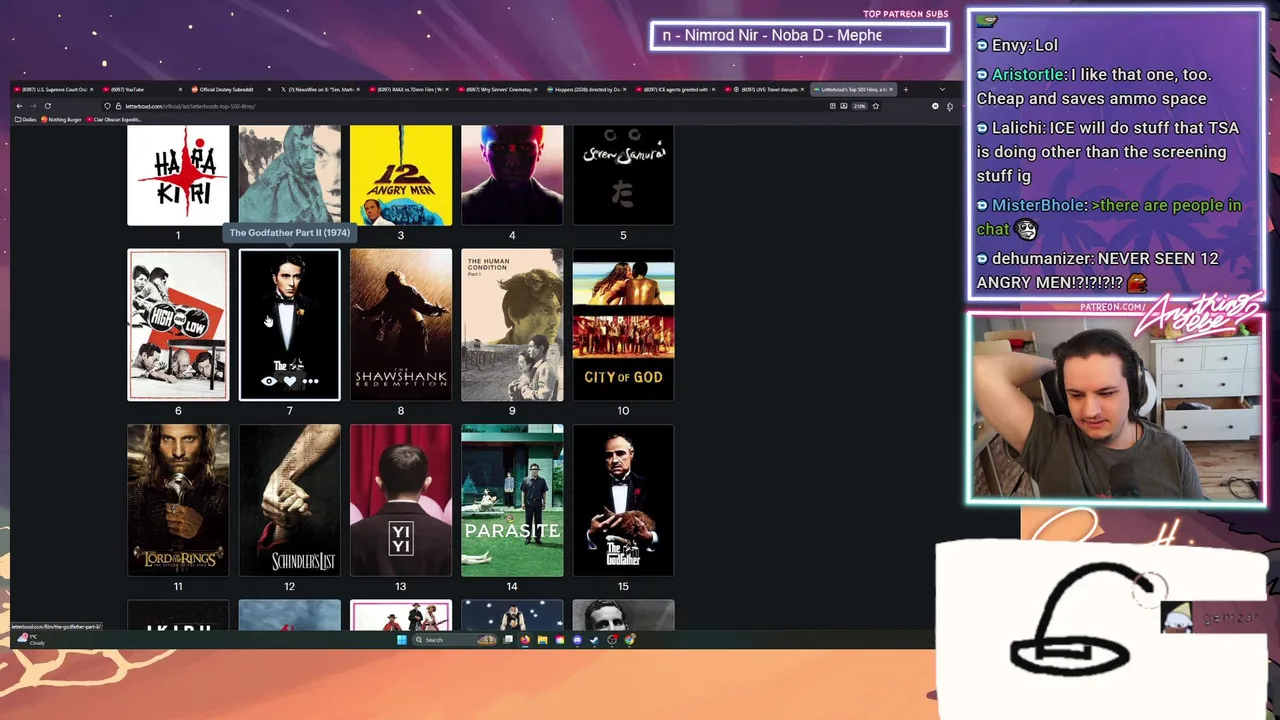Open the Parasite poster
The image size is (1280, 720).
click(x=512, y=500)
